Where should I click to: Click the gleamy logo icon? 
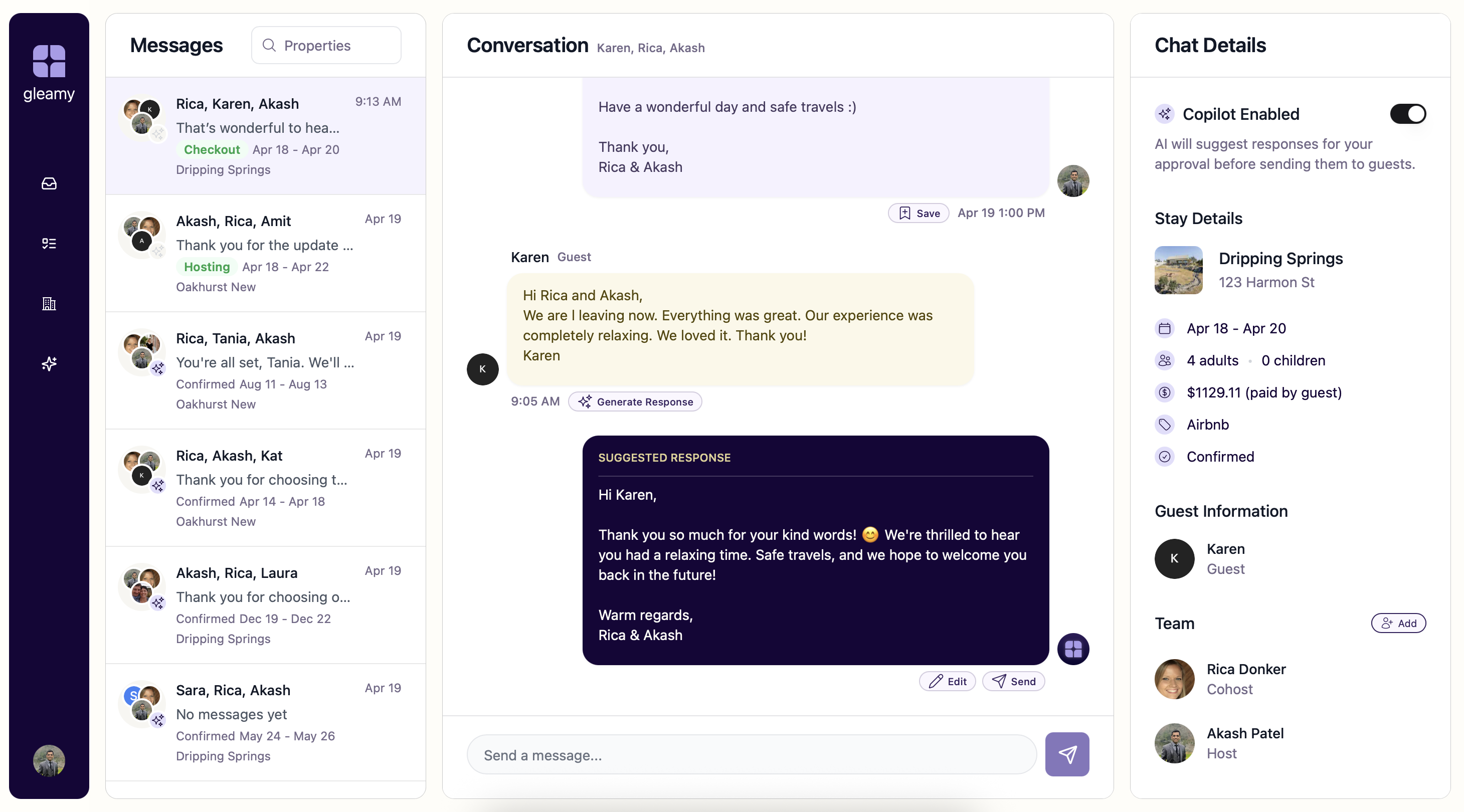tap(49, 61)
